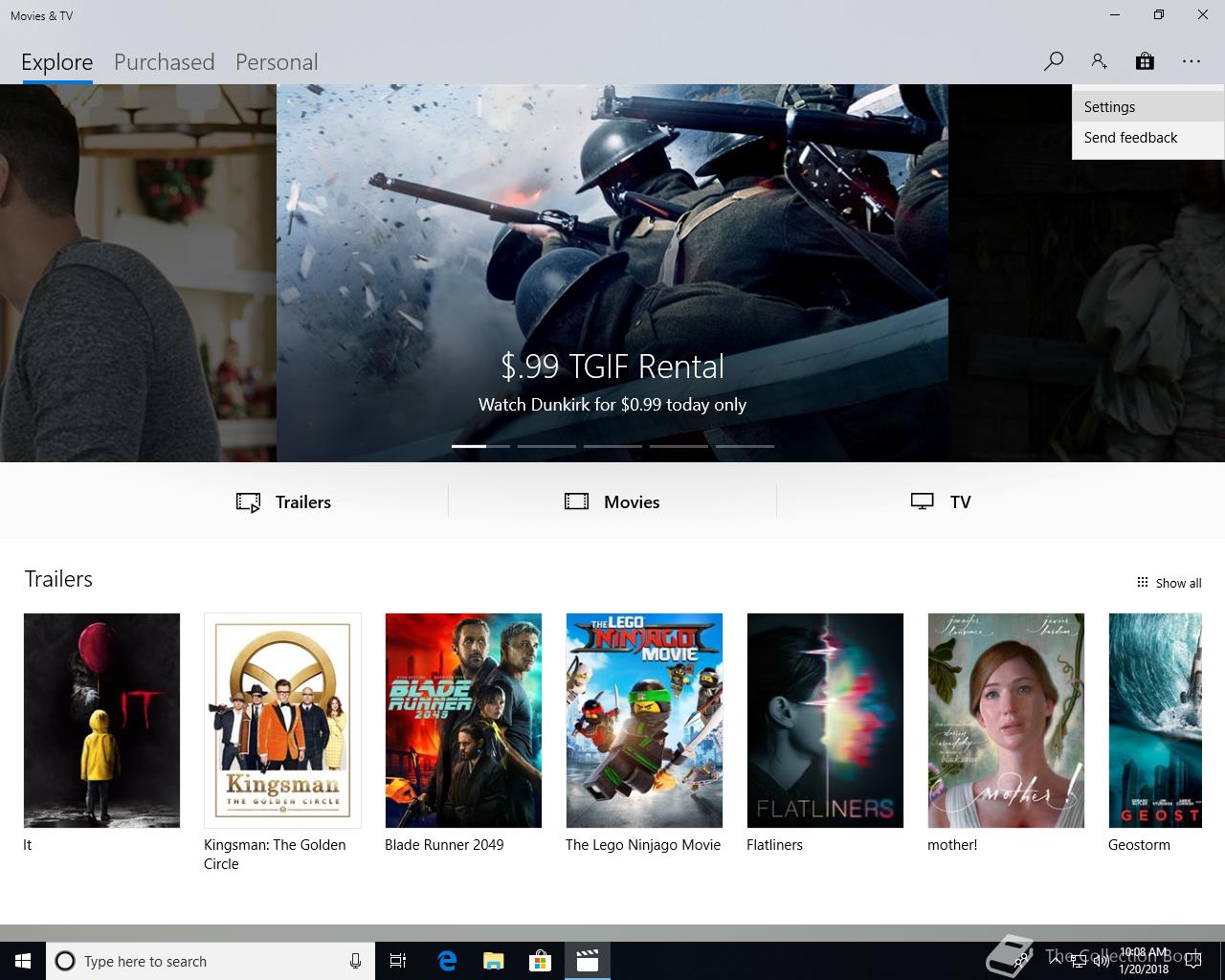
Task: Click the taskbar microphone icon
Action: 355,961
